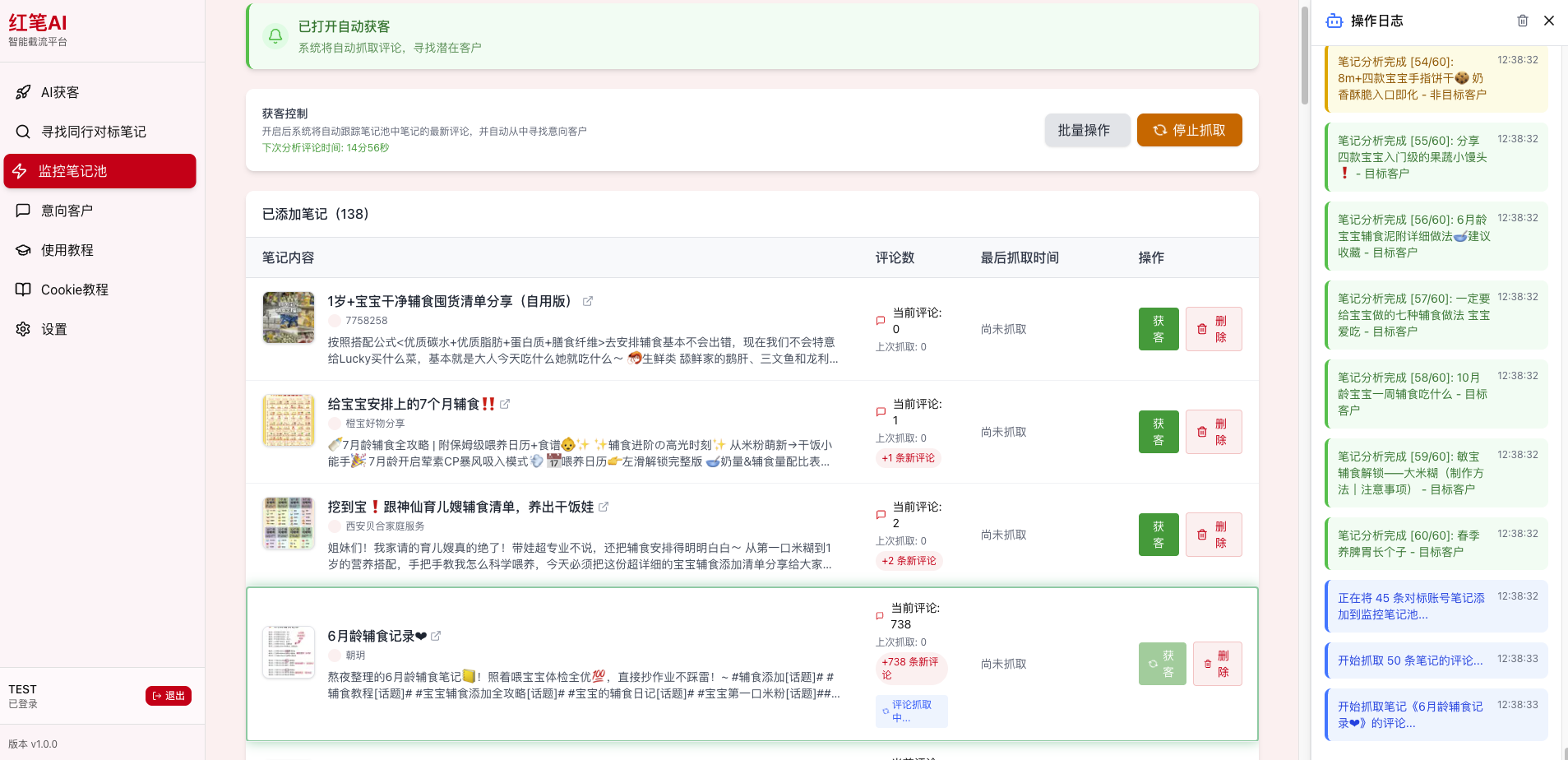This screenshot has height=760, width=1568.
Task: Click author ID 7758258
Action: [366, 321]
